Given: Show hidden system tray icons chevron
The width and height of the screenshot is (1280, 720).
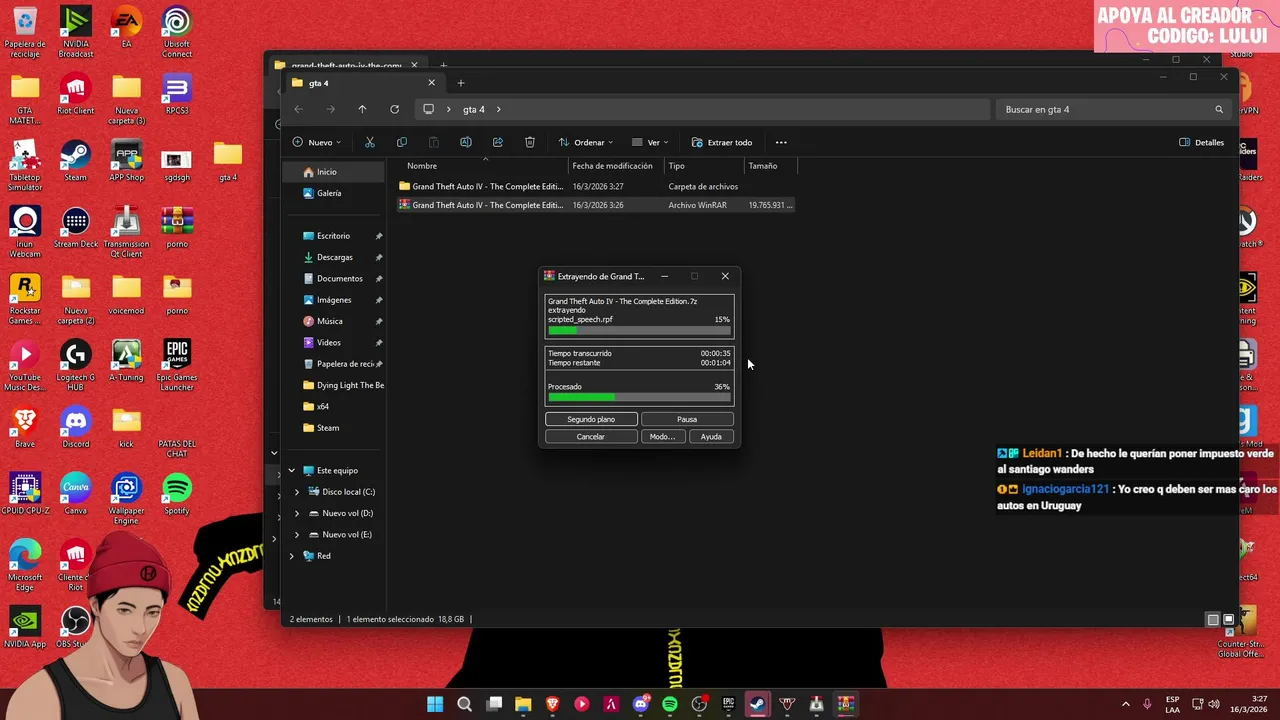Looking at the screenshot, I should (1125, 704).
